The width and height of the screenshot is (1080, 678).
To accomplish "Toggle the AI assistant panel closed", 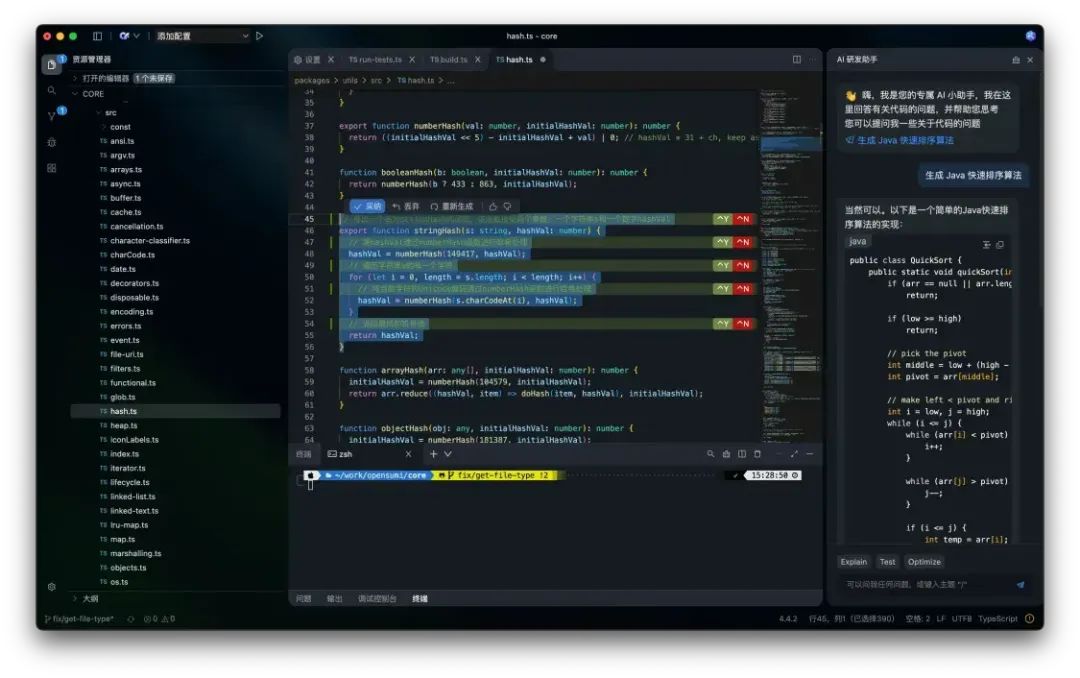I will (1031, 58).
